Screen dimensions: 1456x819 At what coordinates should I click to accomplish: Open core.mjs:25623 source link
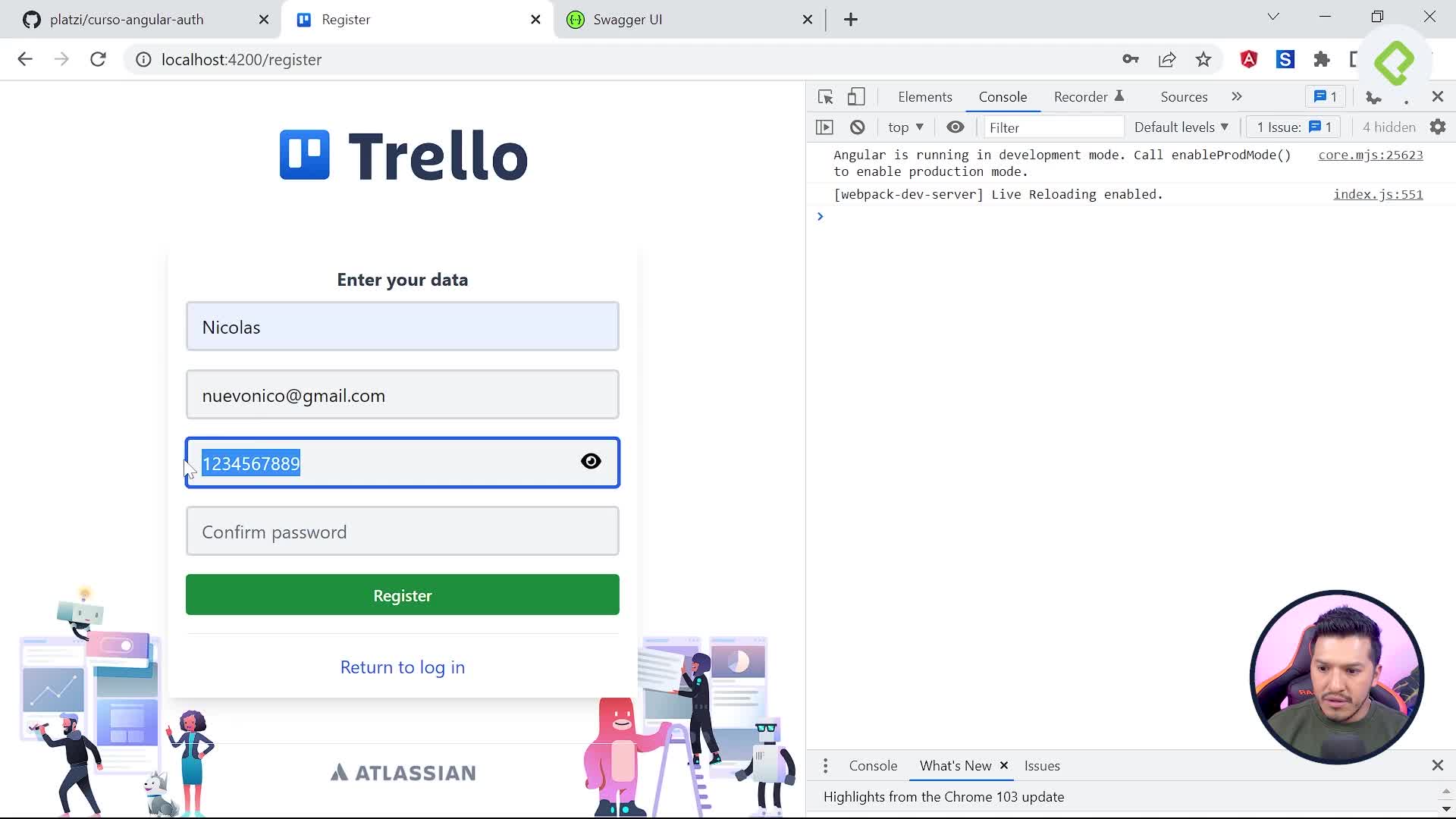pos(1370,155)
